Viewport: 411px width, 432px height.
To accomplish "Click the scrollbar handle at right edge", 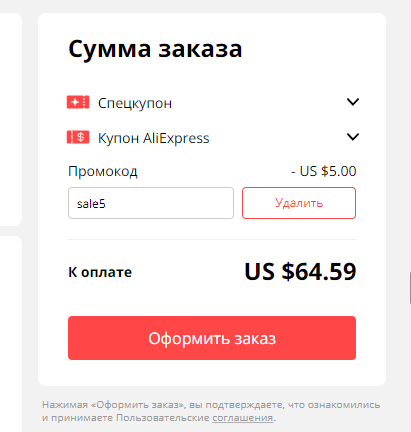I will (x=410, y=288).
